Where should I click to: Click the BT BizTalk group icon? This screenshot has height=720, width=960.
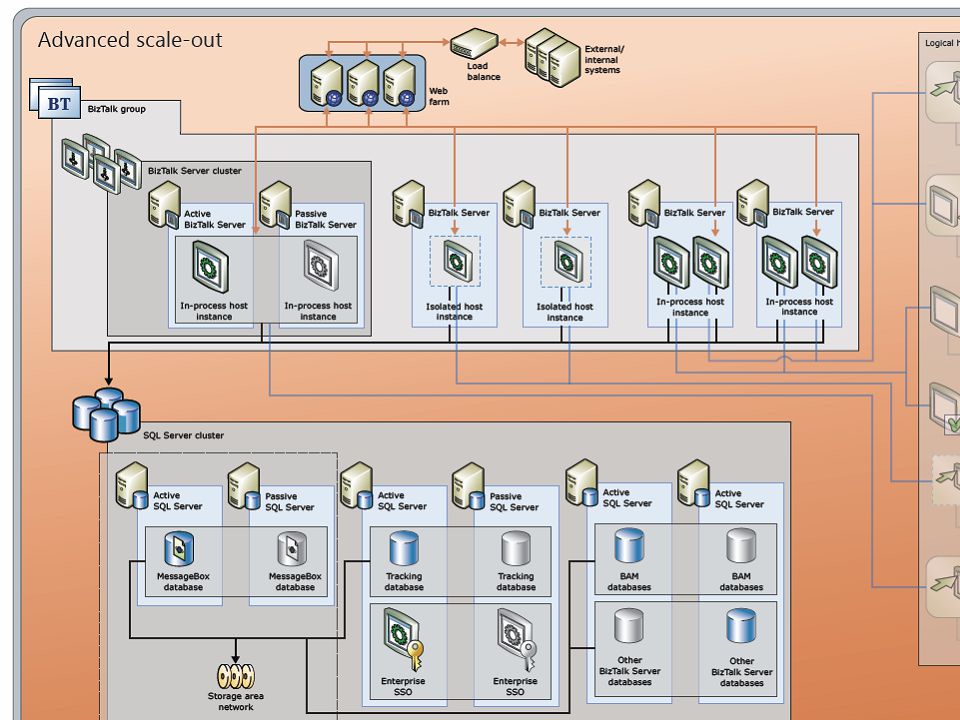(x=55, y=98)
